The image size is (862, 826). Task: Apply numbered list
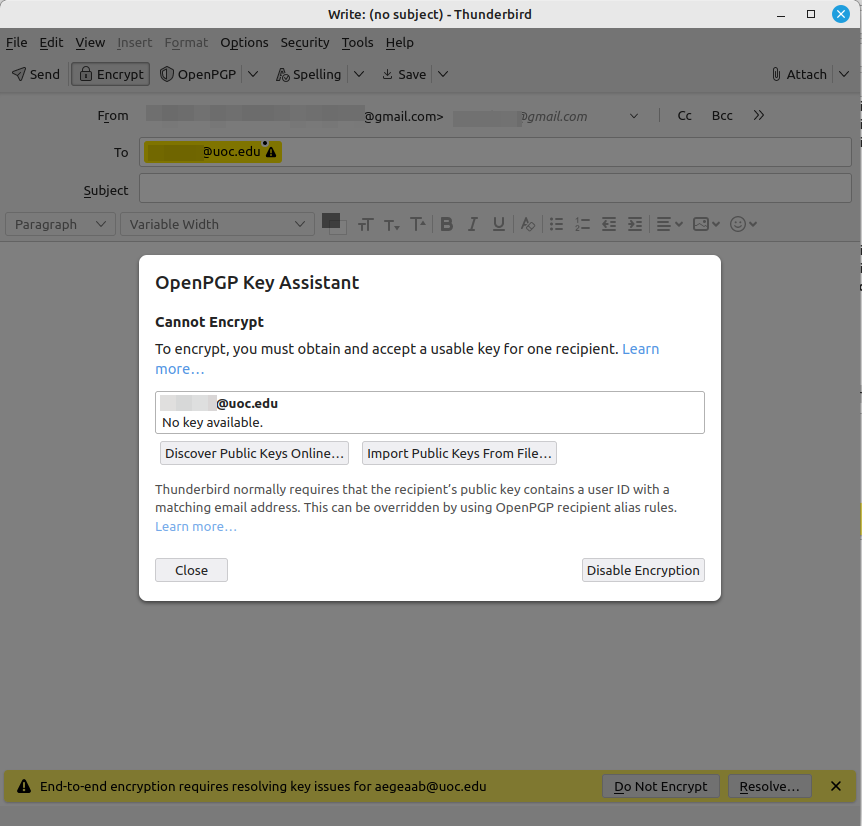[x=583, y=224]
